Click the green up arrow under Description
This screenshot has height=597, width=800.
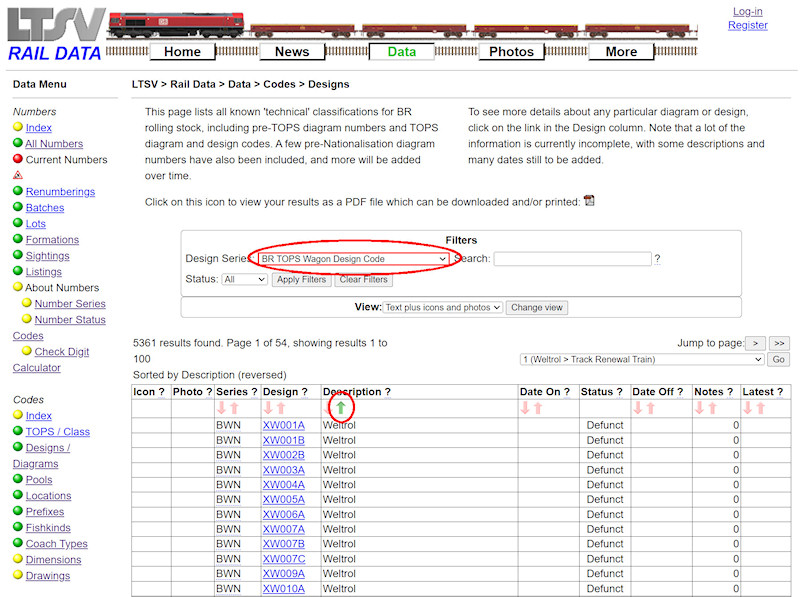click(340, 408)
